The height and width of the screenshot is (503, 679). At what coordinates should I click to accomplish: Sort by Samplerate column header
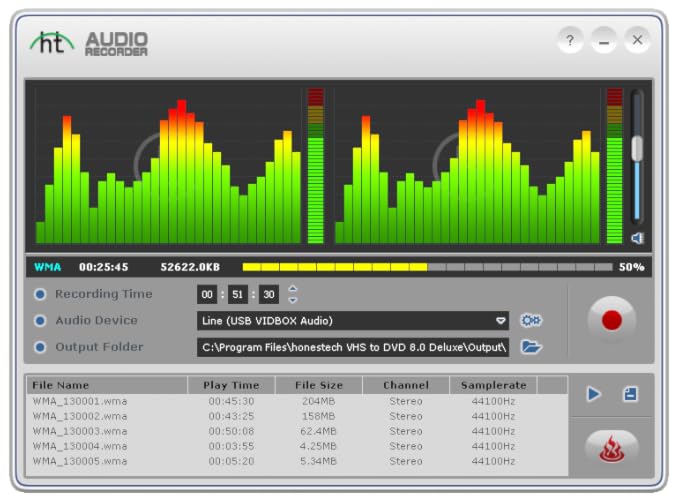coord(493,385)
